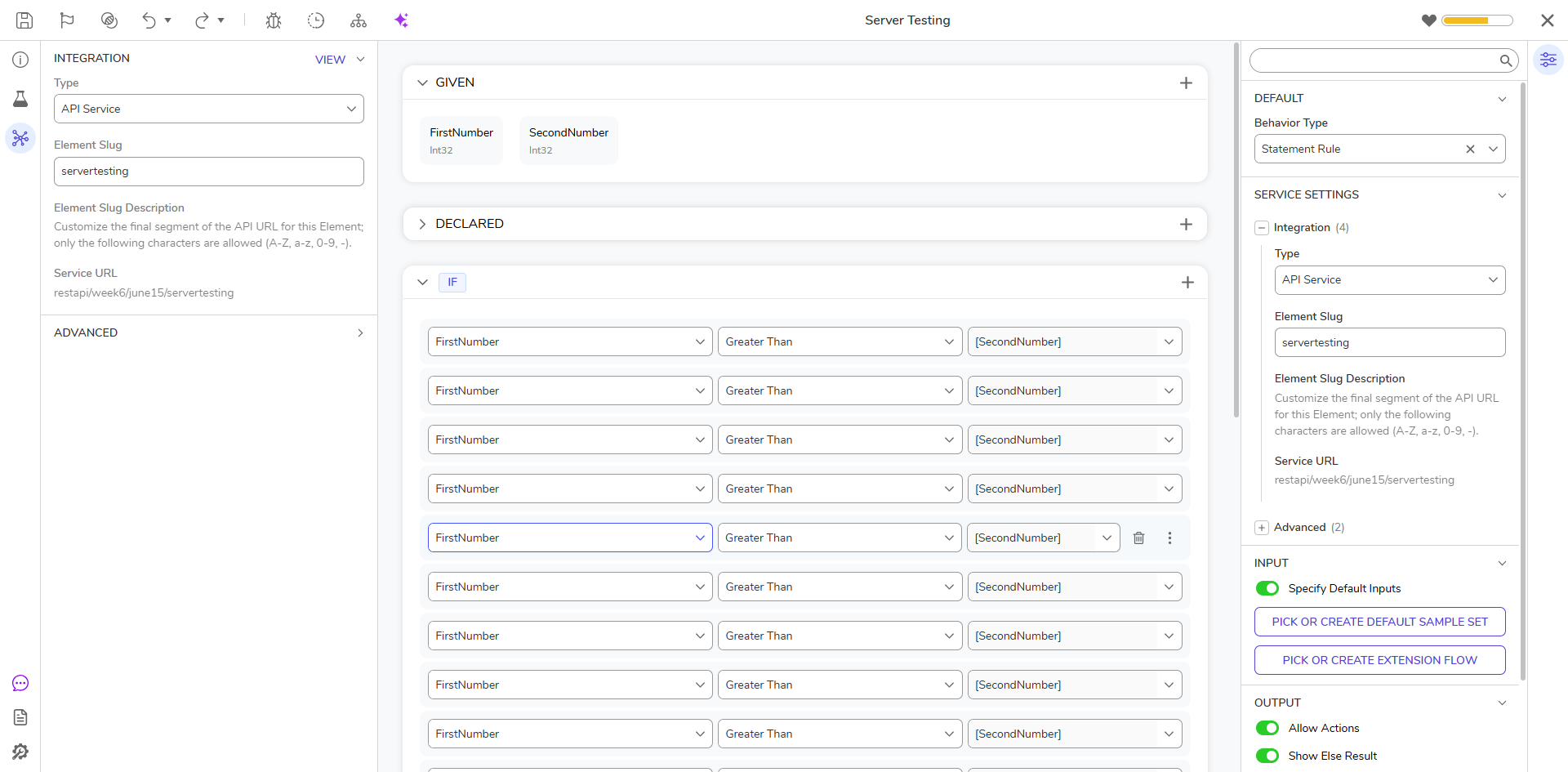Click Element Slug field in left panel
Image resolution: width=1568 pixels, height=772 pixels.
209,172
